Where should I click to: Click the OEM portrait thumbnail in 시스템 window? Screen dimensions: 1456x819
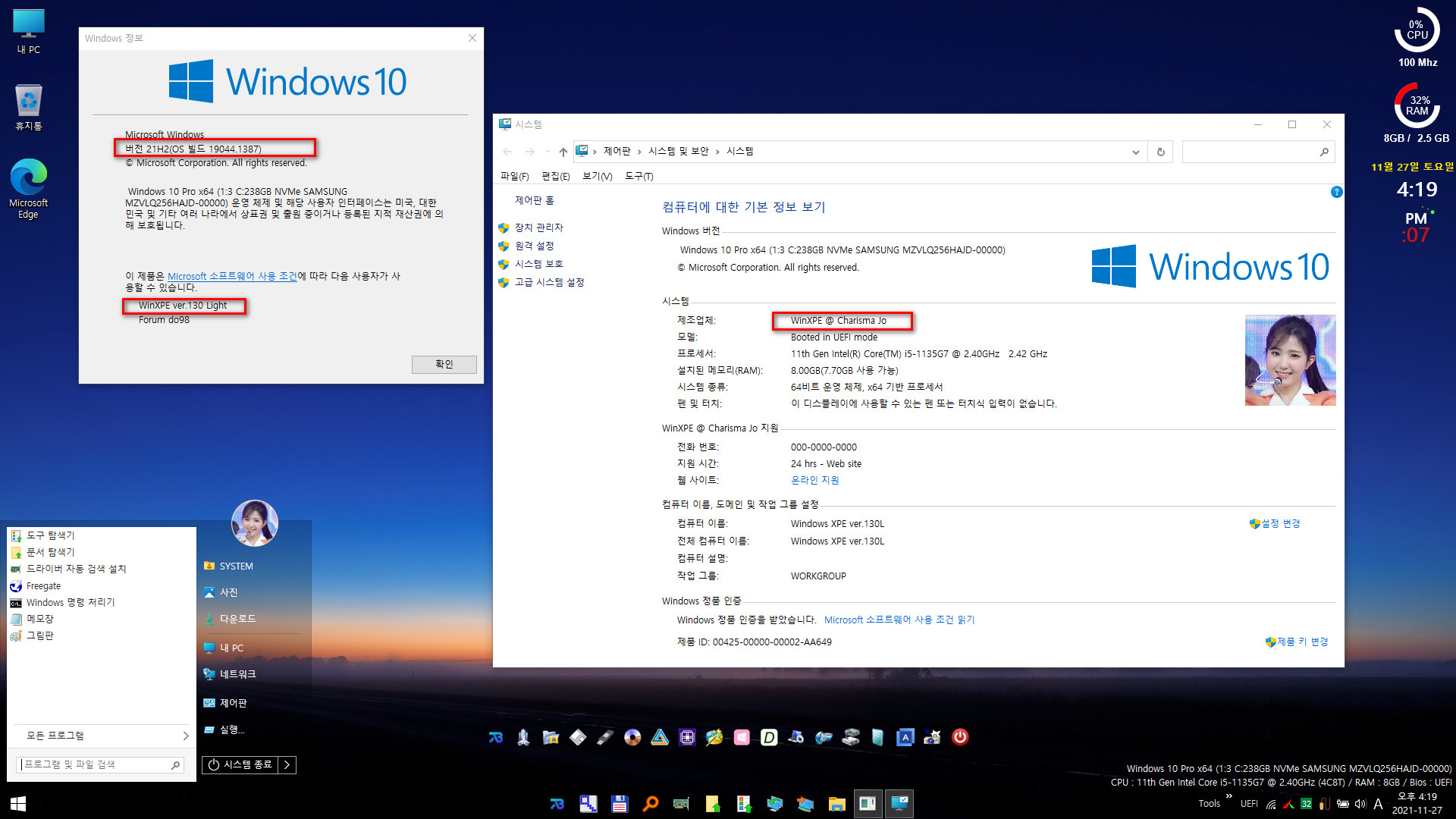[1290, 360]
